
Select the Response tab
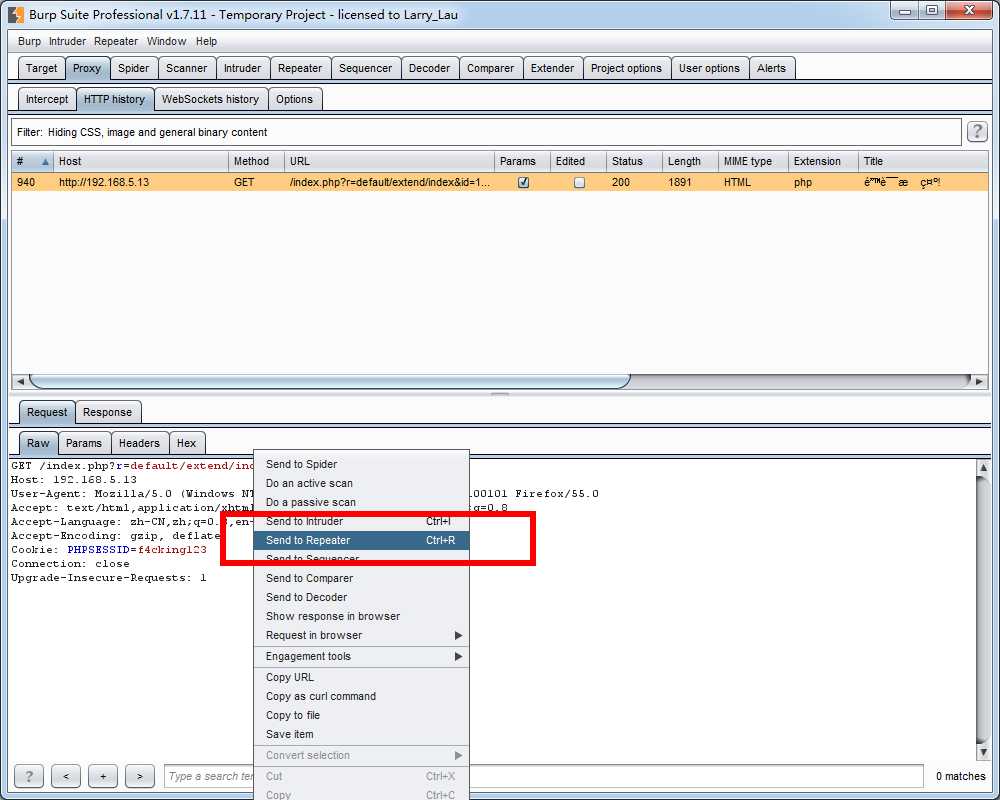click(107, 412)
